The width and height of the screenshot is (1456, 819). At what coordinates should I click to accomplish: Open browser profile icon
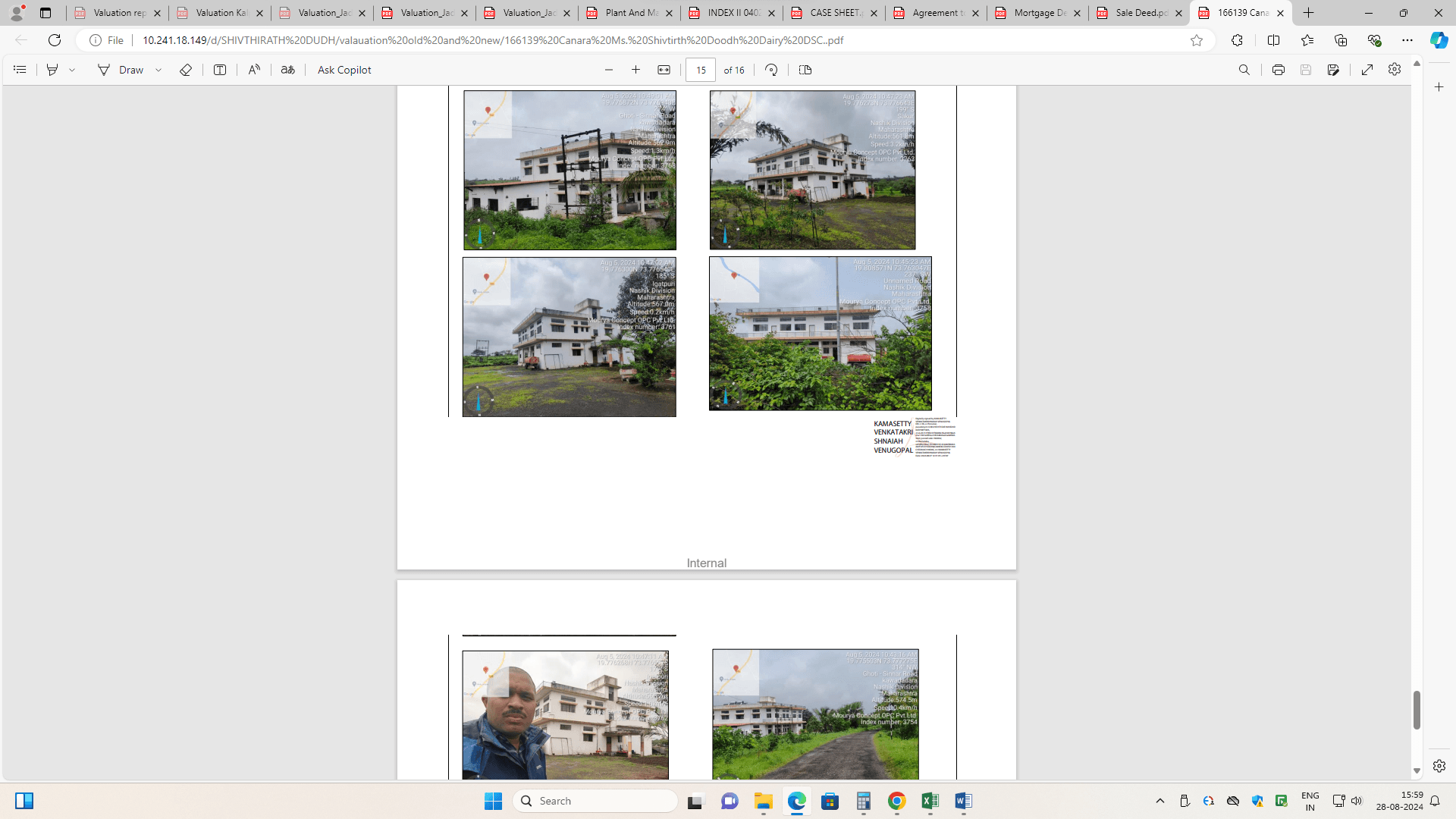coord(17,13)
